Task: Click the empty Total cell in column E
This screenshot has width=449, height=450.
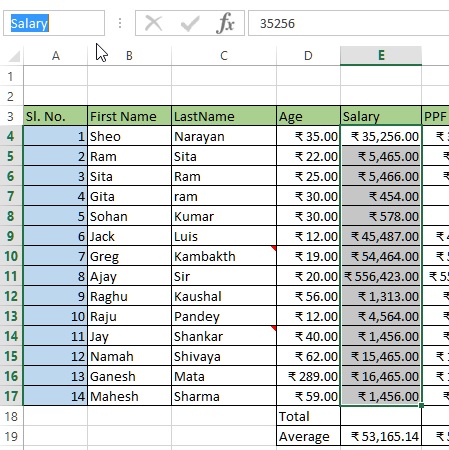Action: (x=381, y=416)
